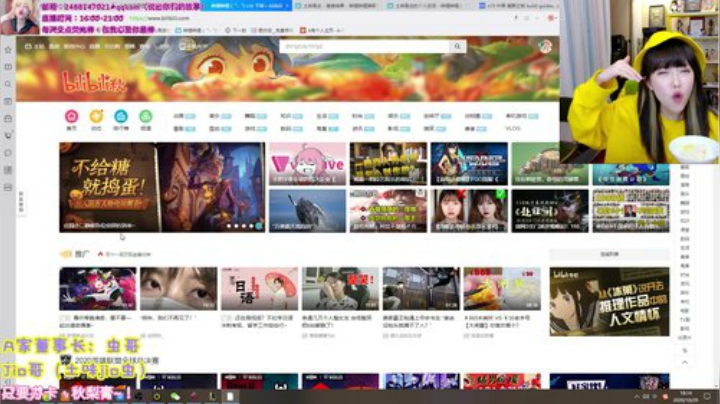Select the first carousel dot on the banner
Screen dimensions: 720x404
click(x=229, y=226)
